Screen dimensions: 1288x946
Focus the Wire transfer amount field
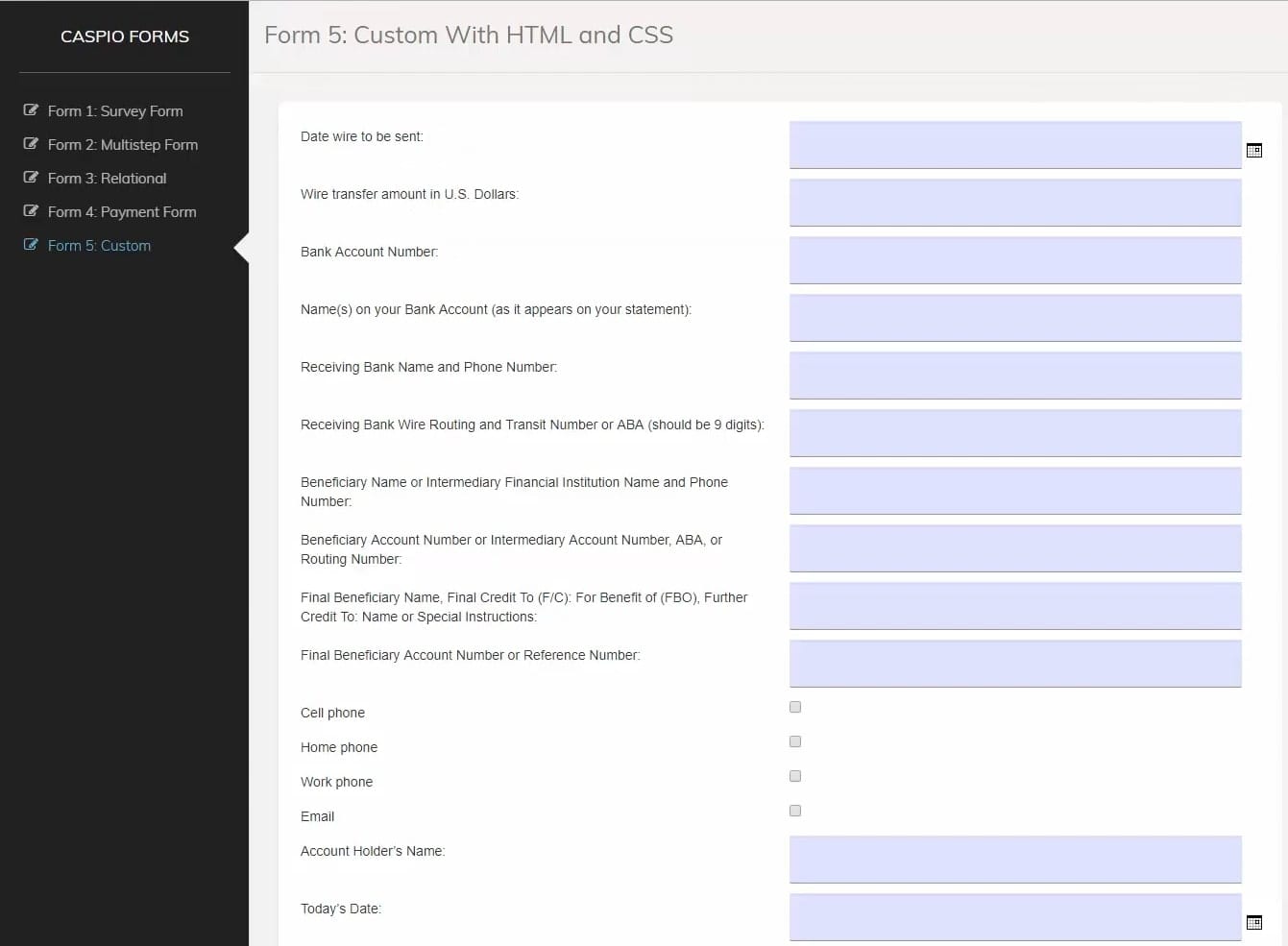(x=1014, y=203)
